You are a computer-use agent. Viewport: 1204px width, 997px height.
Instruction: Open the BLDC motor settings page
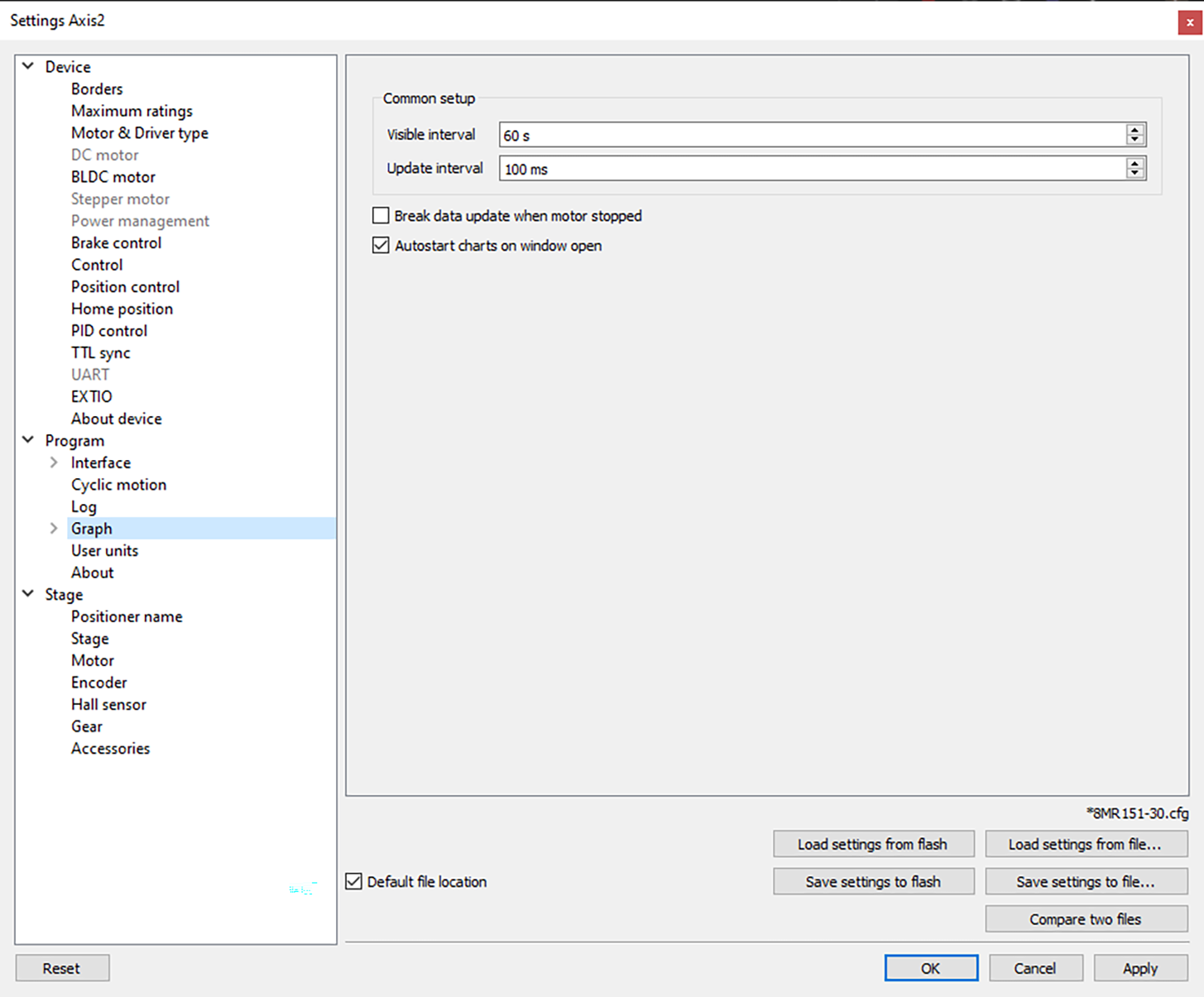click(113, 177)
